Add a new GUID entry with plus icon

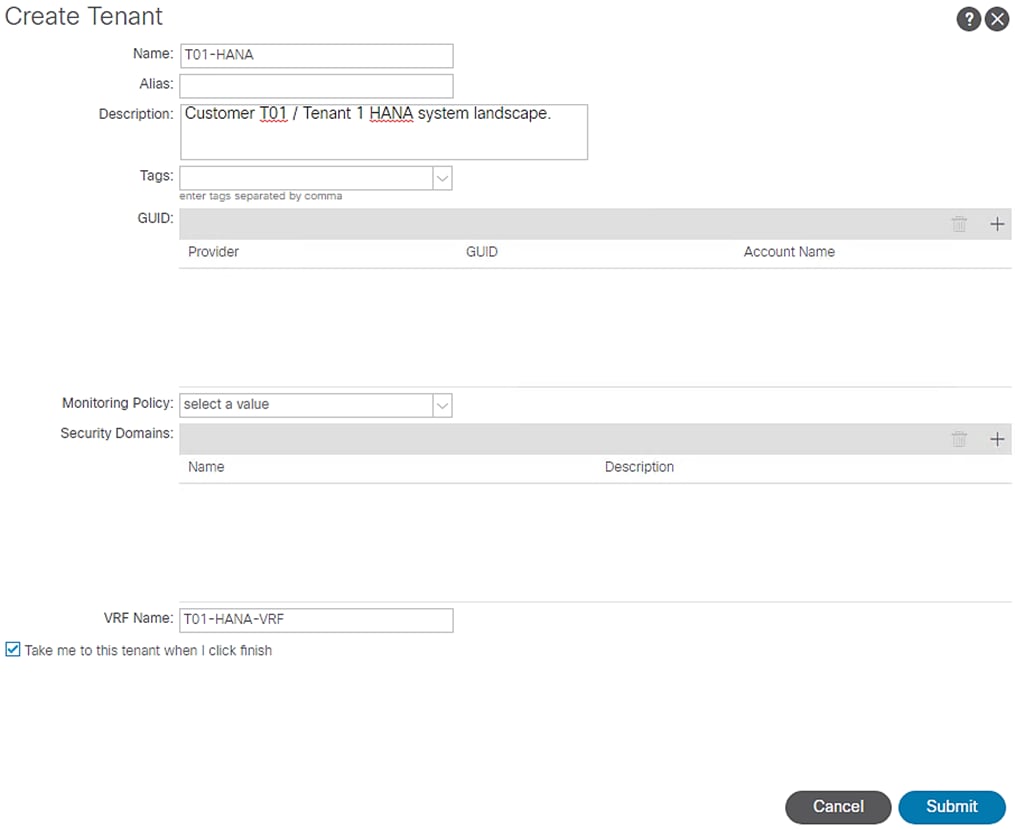click(x=997, y=224)
